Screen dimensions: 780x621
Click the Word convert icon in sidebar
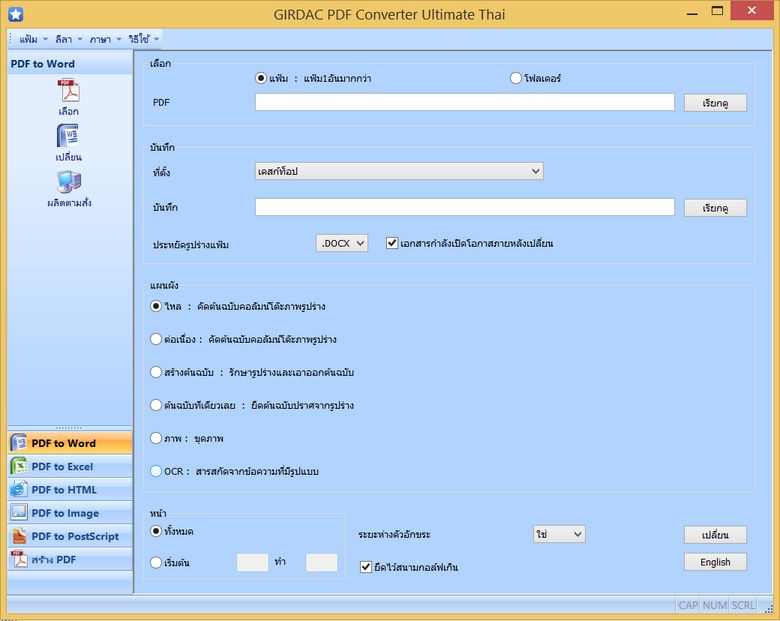[x=69, y=136]
